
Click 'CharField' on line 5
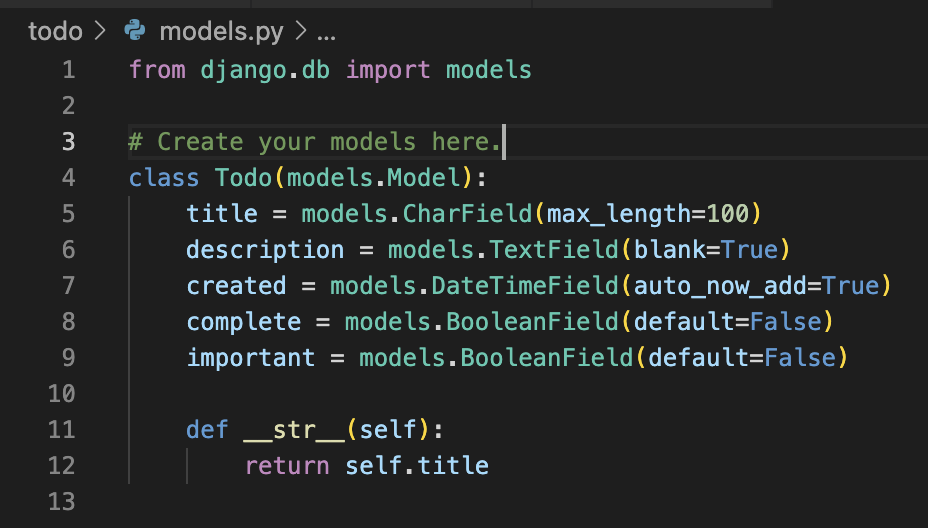point(468,214)
